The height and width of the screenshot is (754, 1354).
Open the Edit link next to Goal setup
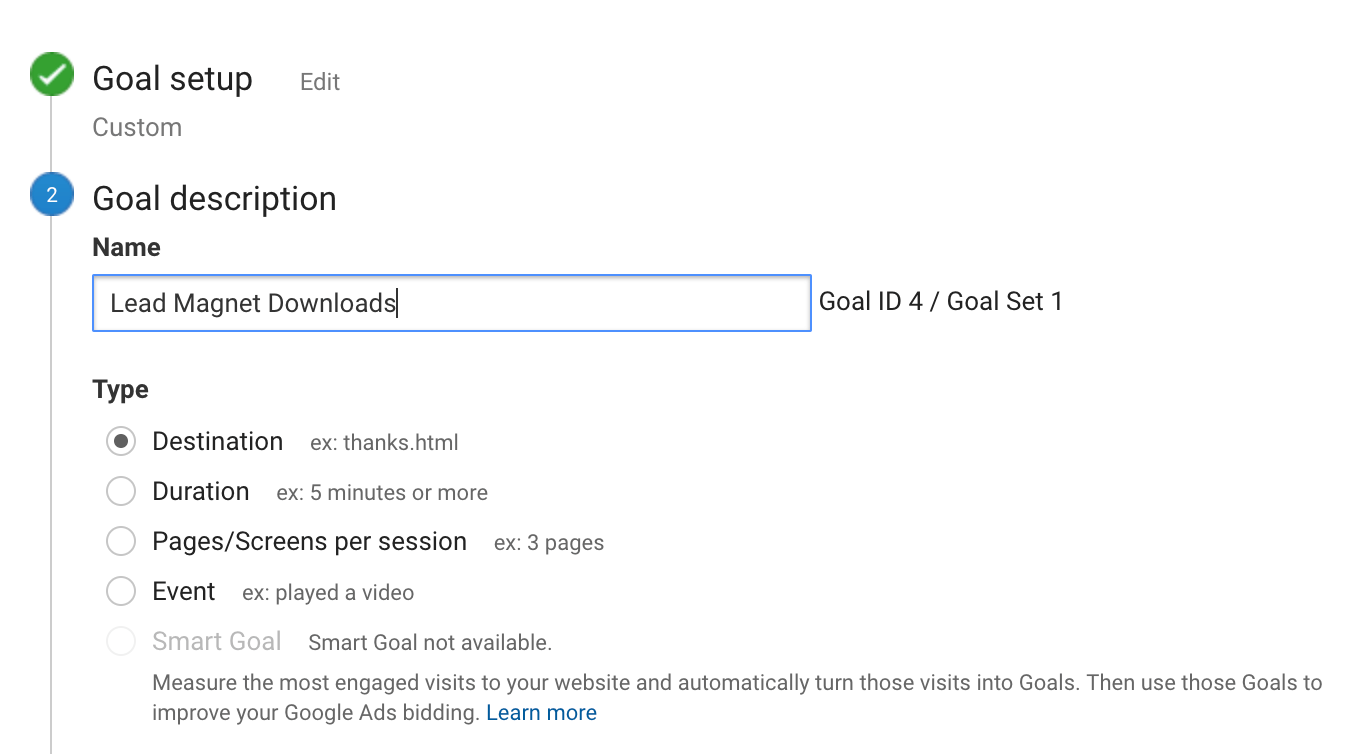click(x=320, y=82)
